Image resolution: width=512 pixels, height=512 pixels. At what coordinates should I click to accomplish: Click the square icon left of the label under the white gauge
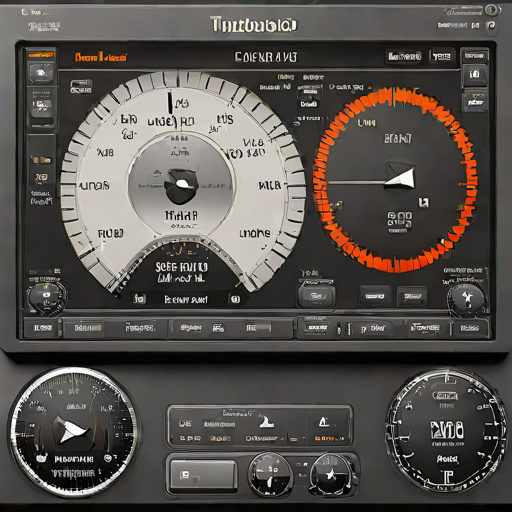[139, 298]
